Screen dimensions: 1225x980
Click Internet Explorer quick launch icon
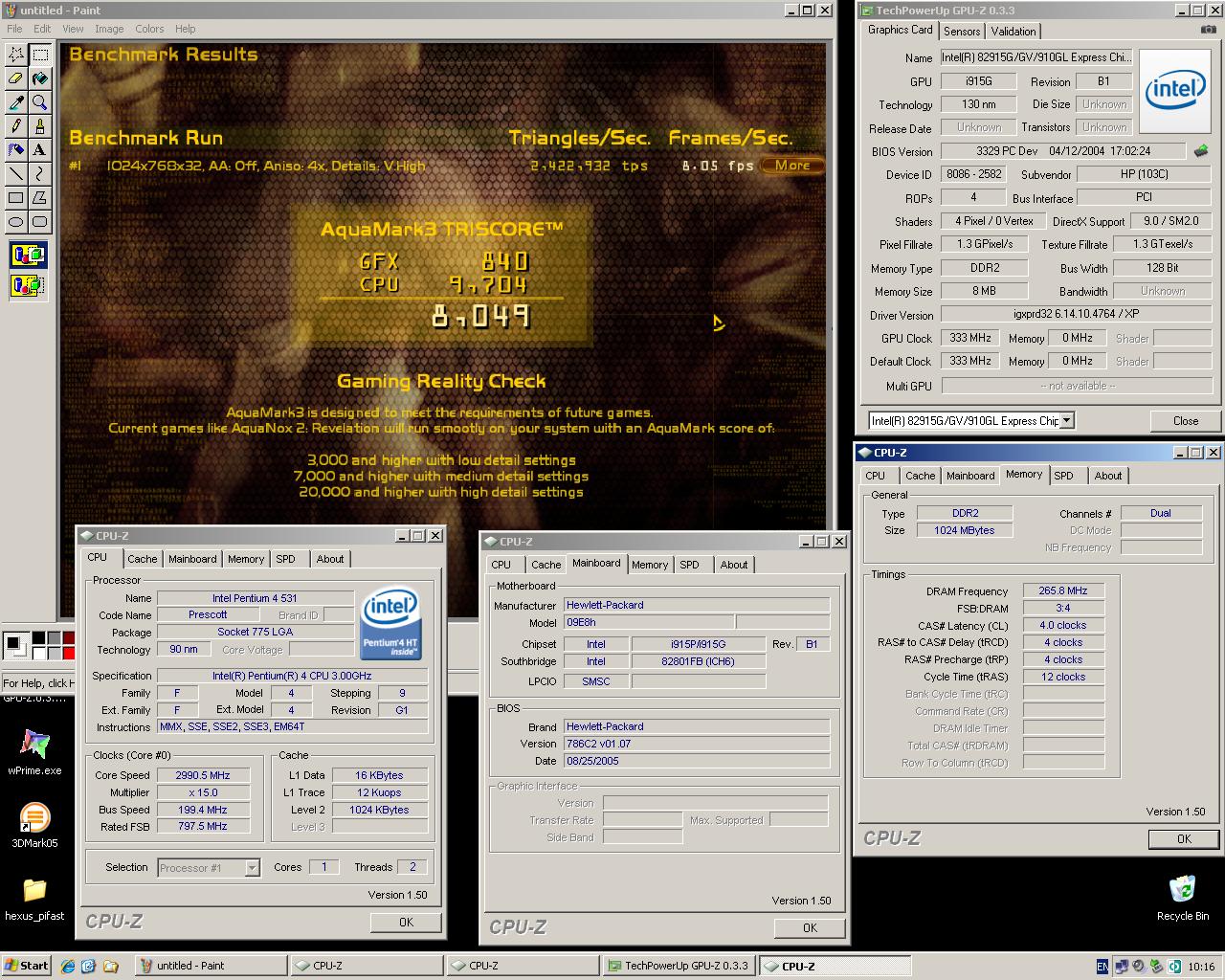68,966
